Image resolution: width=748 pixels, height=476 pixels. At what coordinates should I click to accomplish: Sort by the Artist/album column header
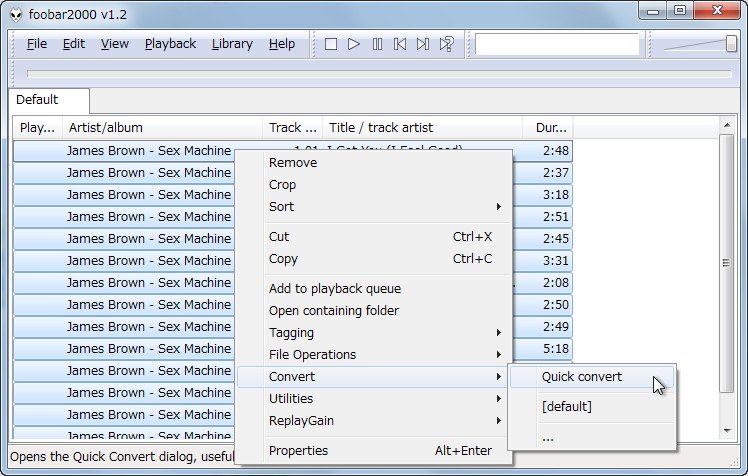coord(162,127)
